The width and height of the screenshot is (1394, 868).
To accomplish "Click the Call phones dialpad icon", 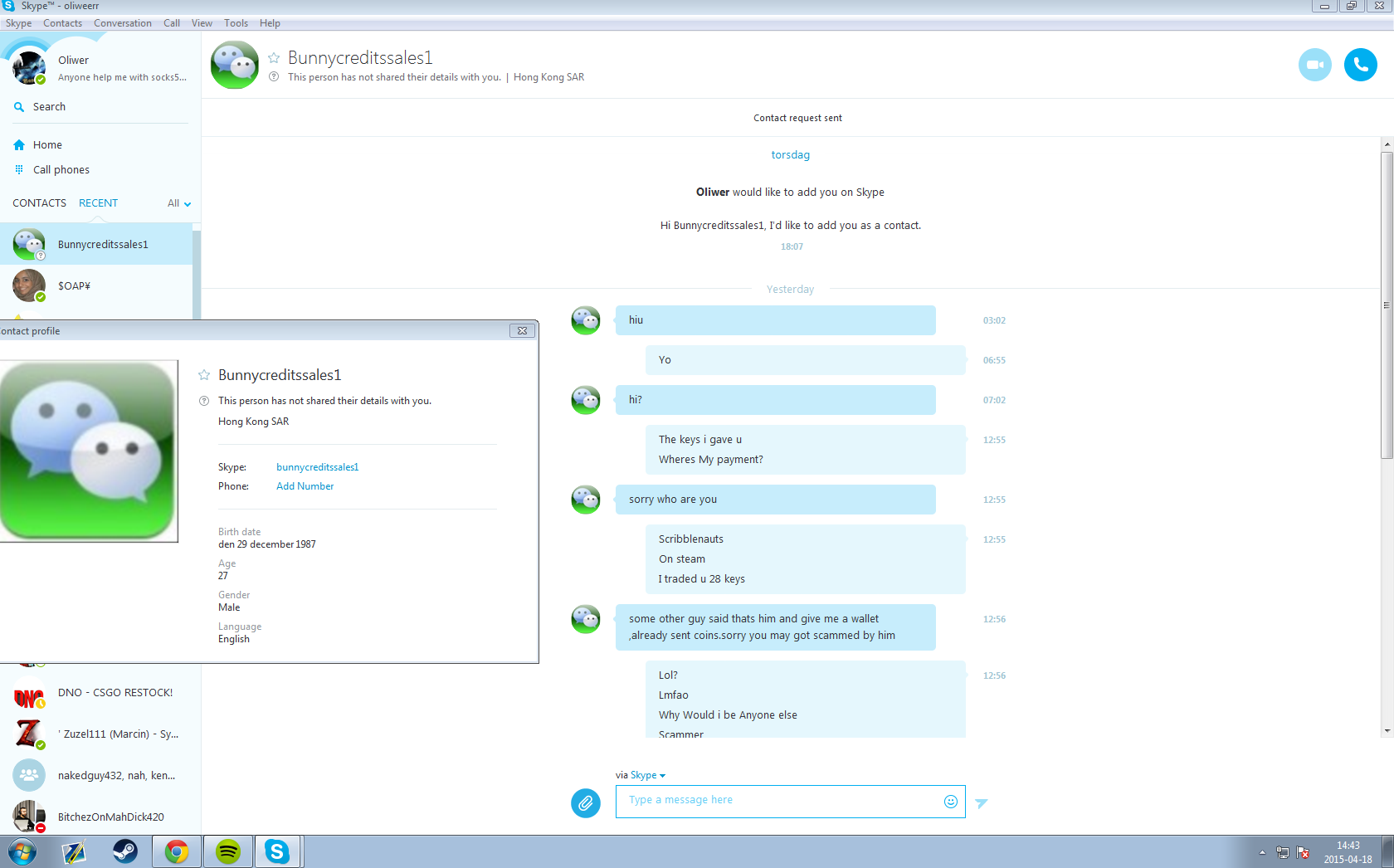I will [x=19, y=169].
